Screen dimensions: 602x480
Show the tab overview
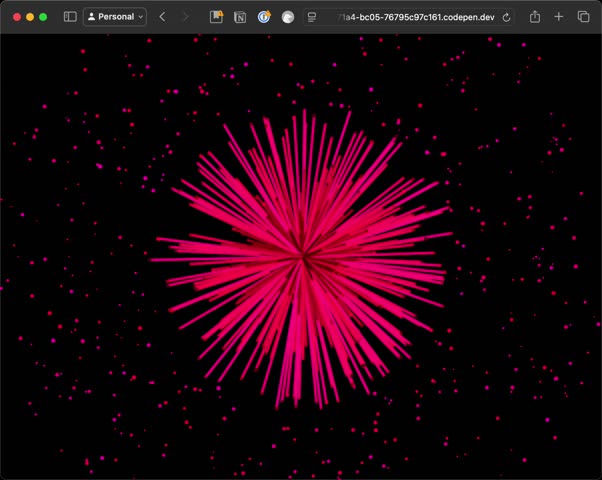tap(583, 17)
